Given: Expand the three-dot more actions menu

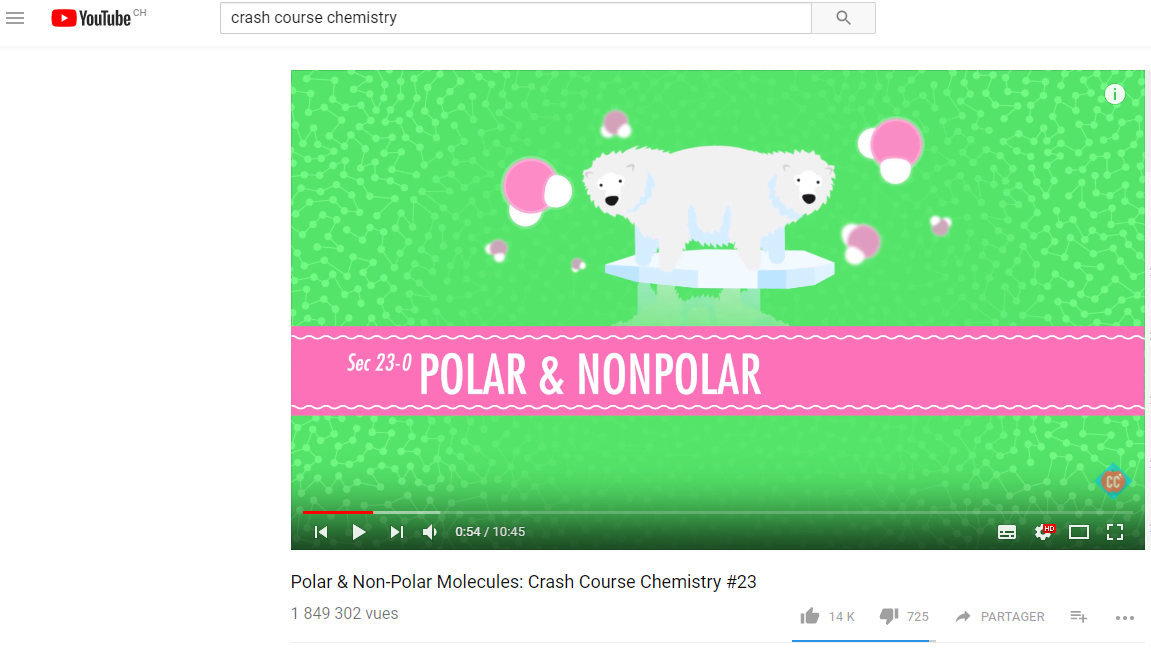Looking at the screenshot, I should [1125, 617].
